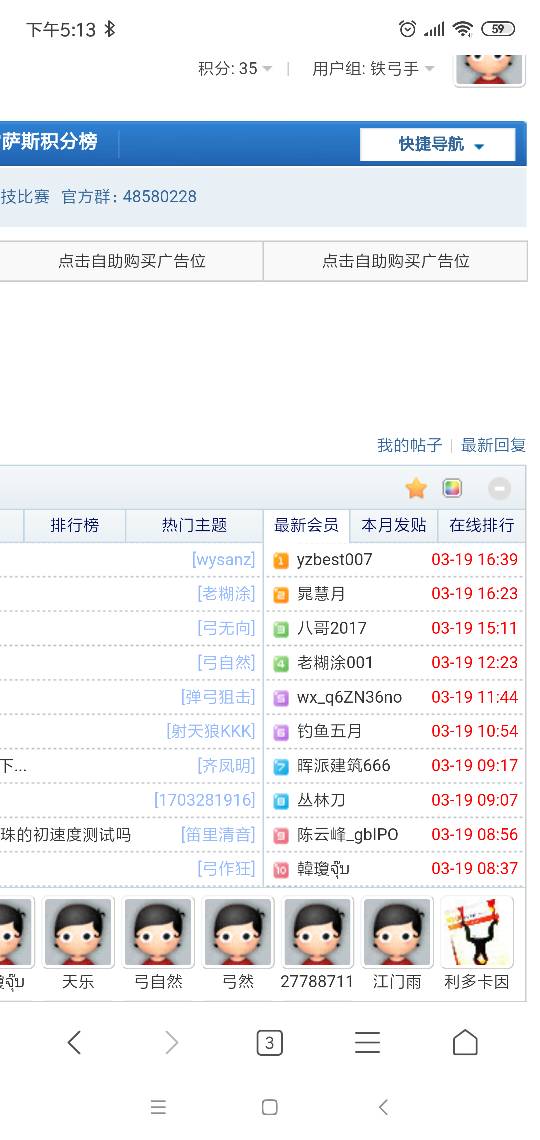Open 利多卡因 slingshot avatar thumbnail
540x1140 pixels.
[477, 933]
